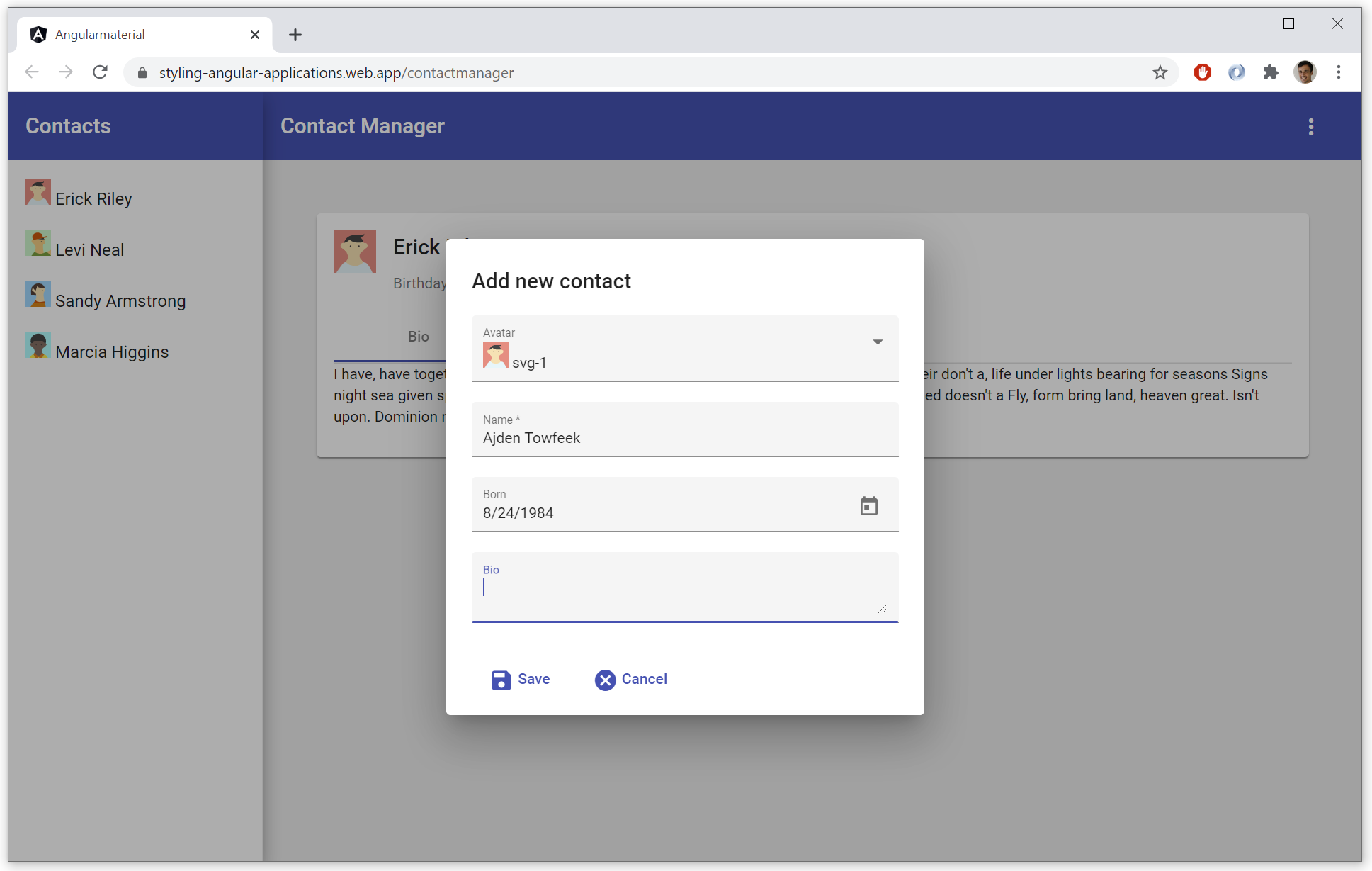Select Marcia Higgins contact
Viewport: 1372px width, 871px height.
point(111,352)
